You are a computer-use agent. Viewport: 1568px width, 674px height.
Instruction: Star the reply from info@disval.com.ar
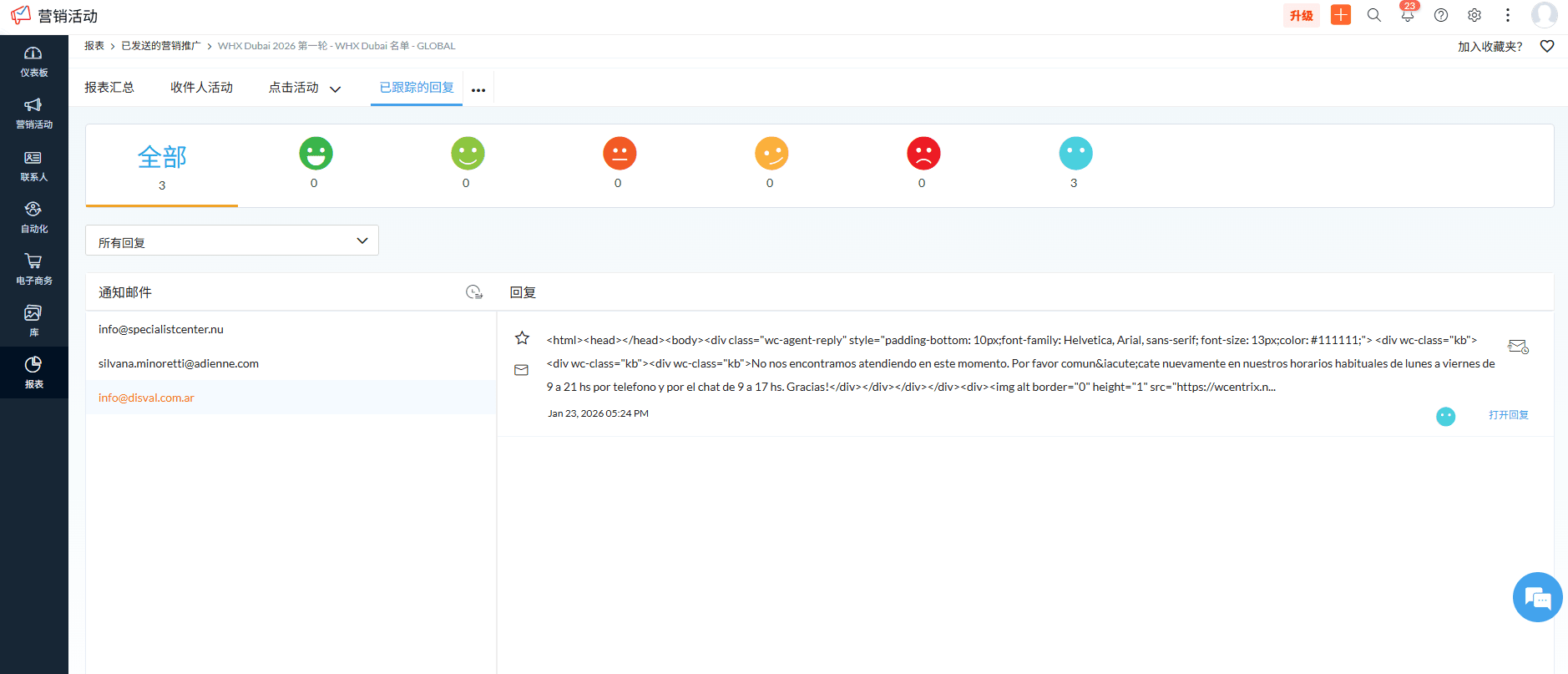tap(522, 338)
